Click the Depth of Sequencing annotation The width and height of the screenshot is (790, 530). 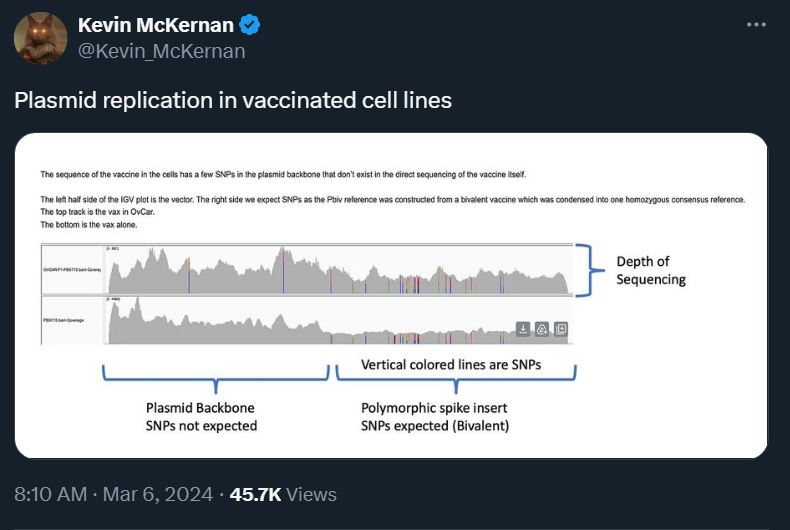(651, 271)
